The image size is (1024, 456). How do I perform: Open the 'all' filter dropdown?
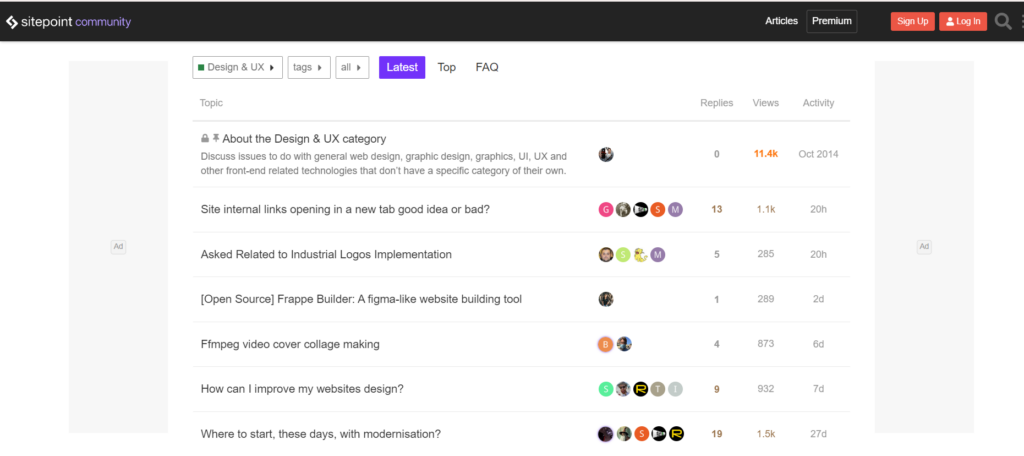point(351,67)
